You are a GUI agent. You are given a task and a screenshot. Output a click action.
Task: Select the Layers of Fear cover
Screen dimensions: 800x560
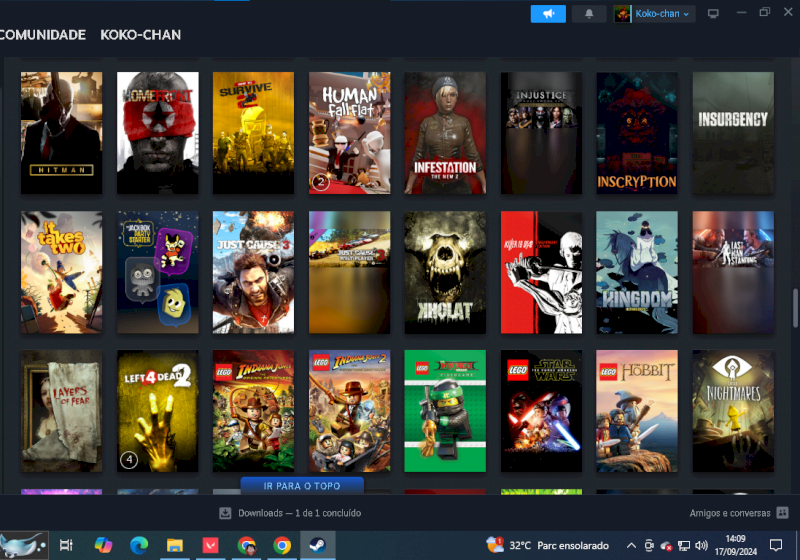pyautogui.click(x=61, y=411)
